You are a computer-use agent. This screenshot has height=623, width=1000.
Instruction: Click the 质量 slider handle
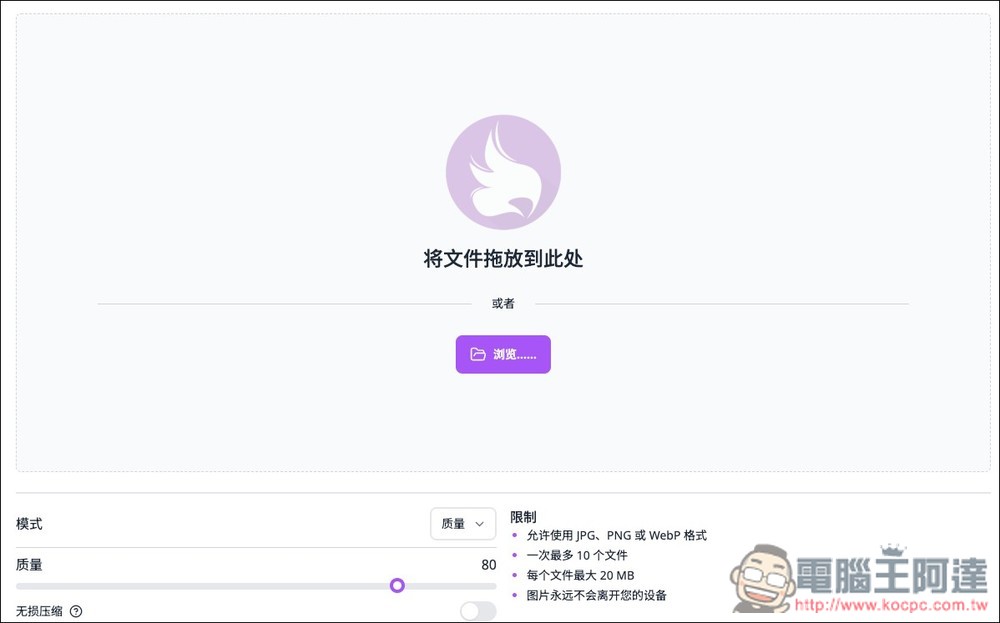tap(397, 585)
